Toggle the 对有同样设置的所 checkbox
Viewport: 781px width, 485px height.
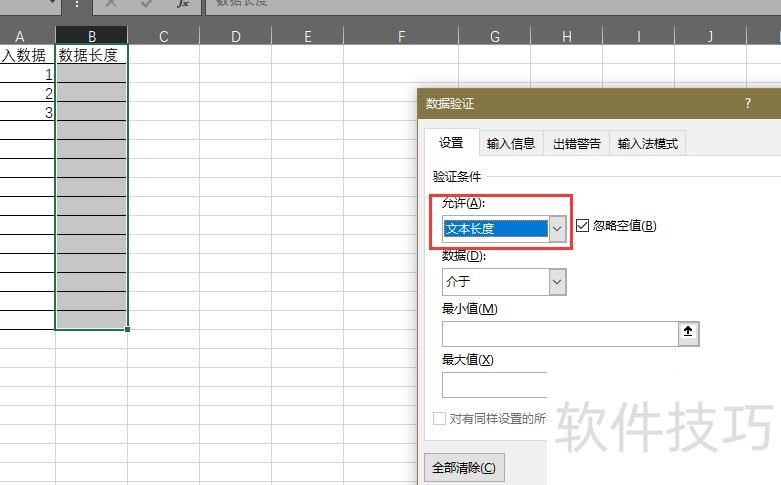(439, 419)
